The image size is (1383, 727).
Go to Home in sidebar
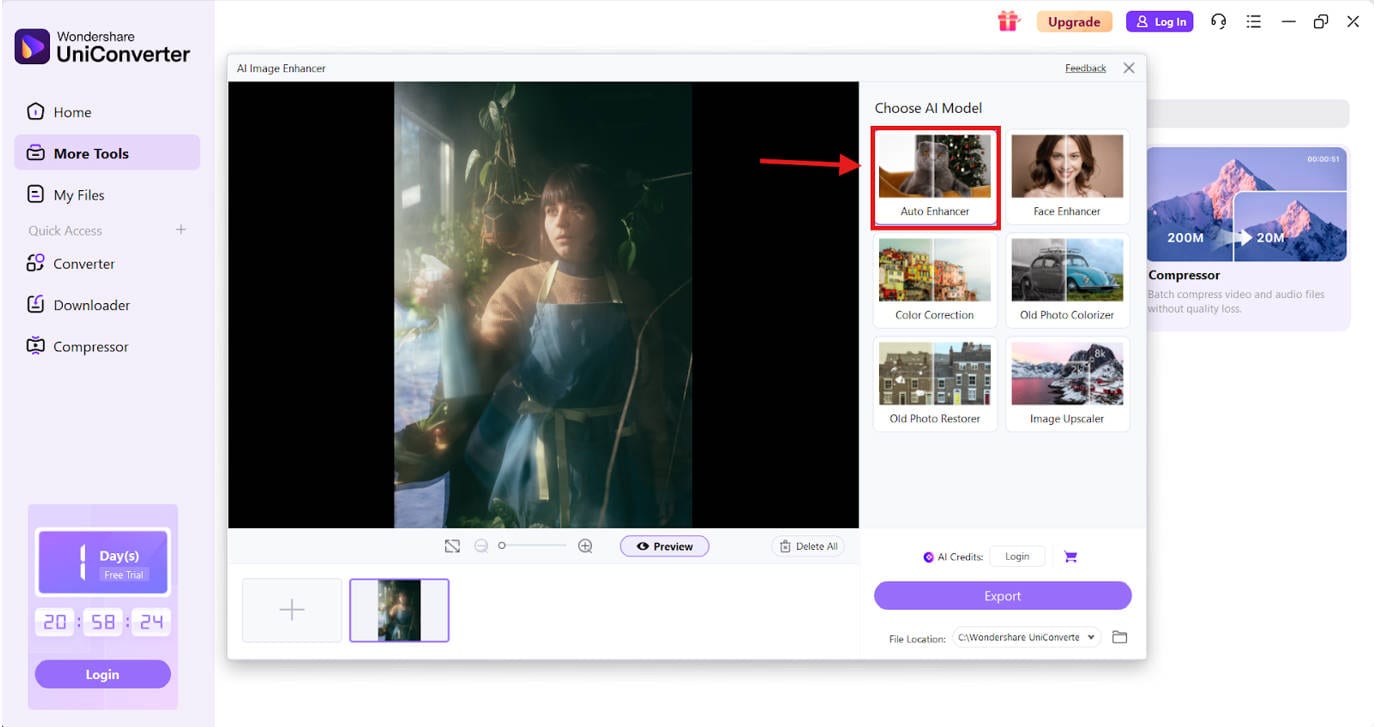(x=107, y=112)
